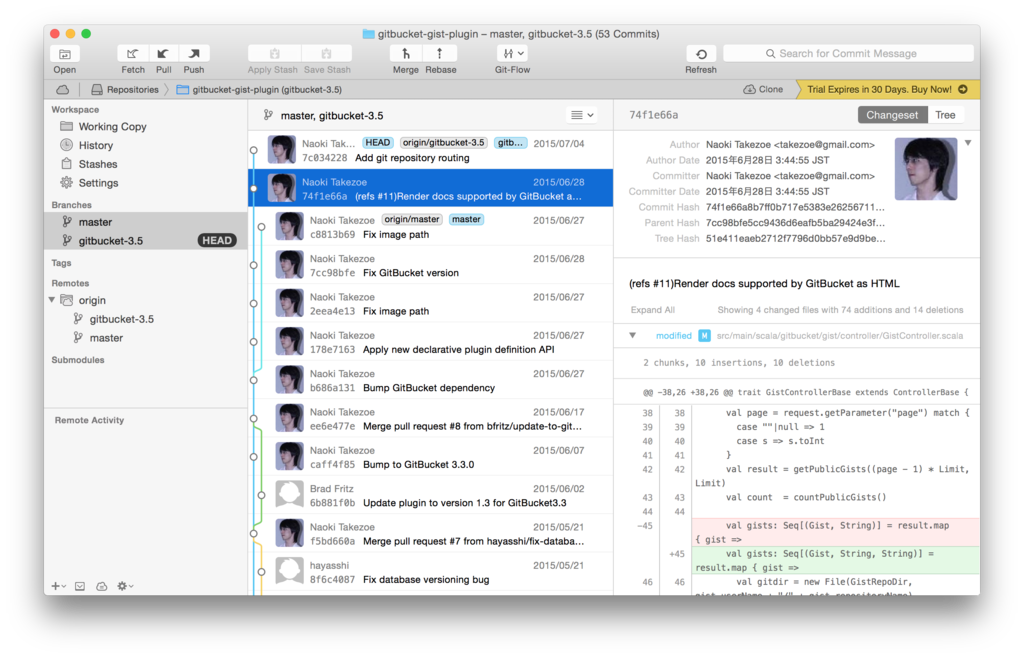
Task: Focus the Search for Commit Message field
Action: (x=848, y=54)
